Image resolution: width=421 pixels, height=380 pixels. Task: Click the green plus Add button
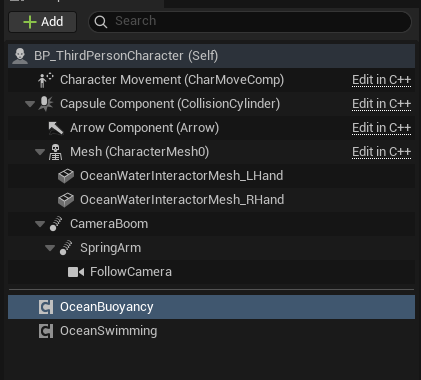[43, 22]
